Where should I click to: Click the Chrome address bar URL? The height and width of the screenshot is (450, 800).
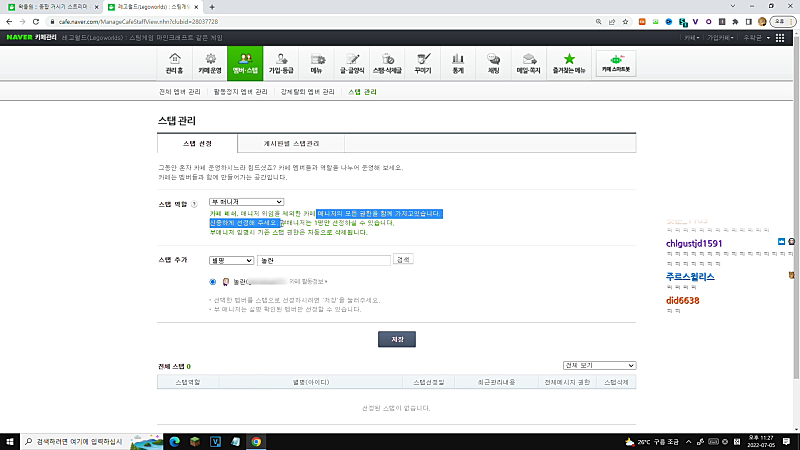[x=138, y=22]
